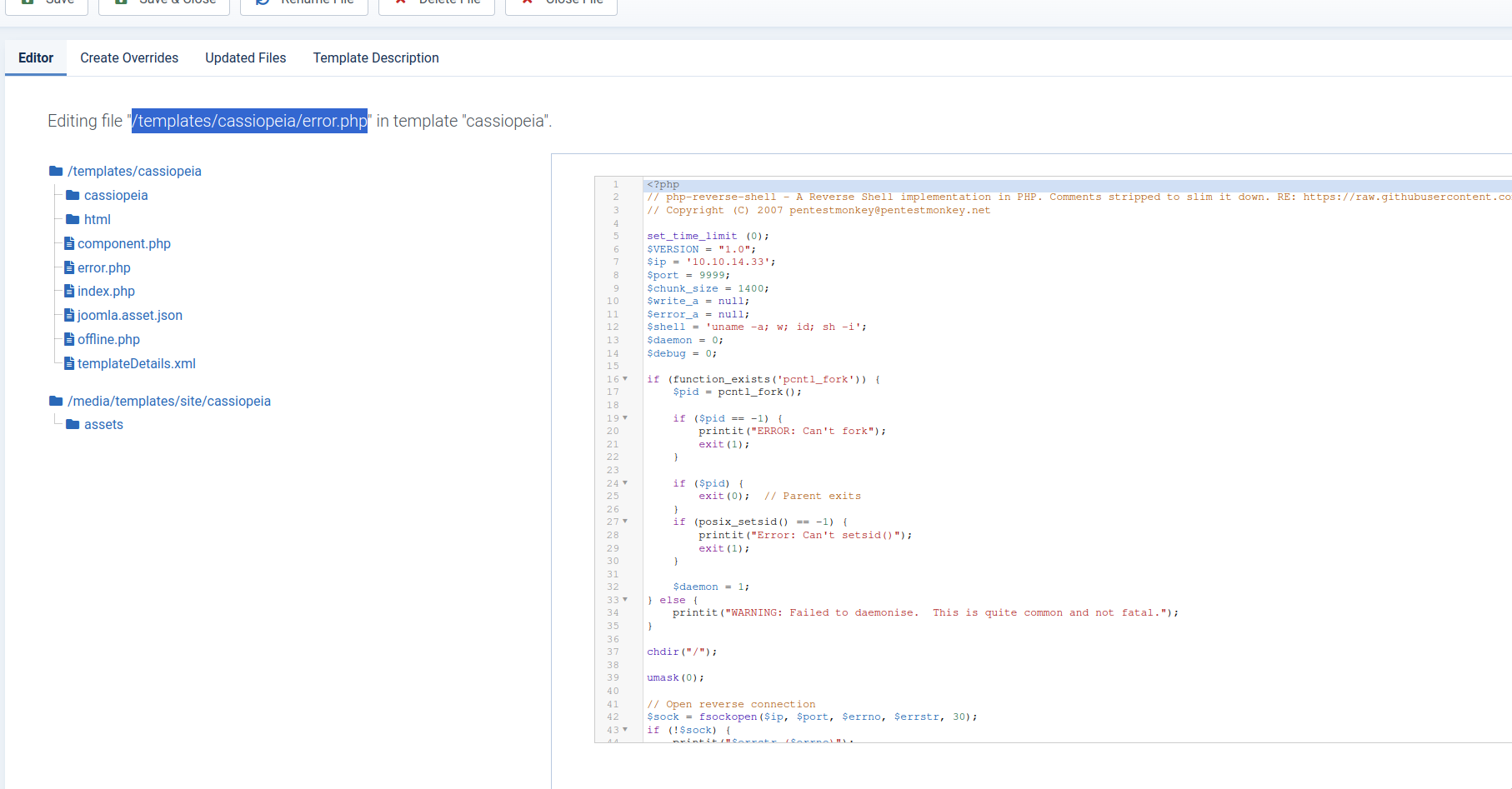Open templateDetails.xml in the file tree

[137, 363]
